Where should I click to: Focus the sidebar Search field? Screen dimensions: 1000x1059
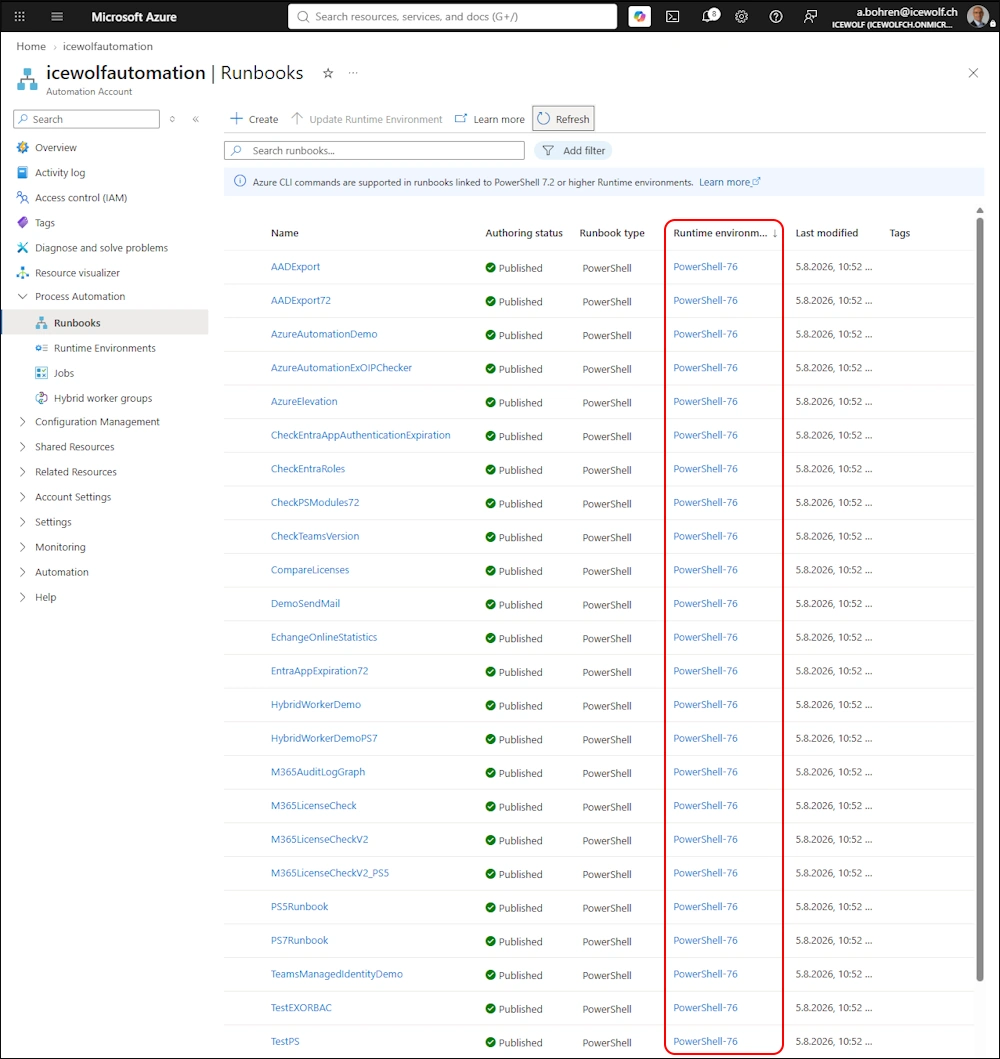pyautogui.click(x=86, y=119)
